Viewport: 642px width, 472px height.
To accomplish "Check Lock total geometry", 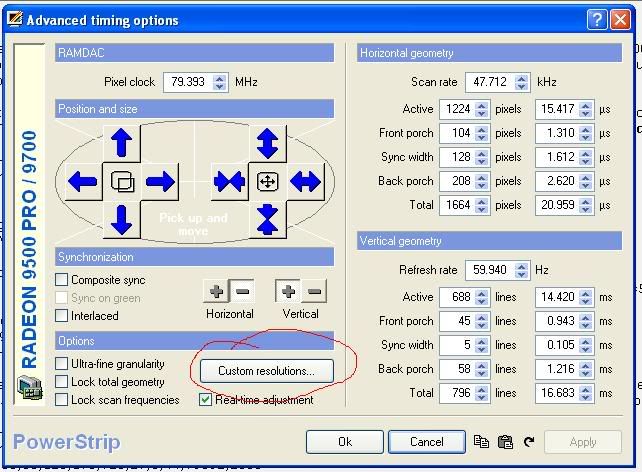I will coord(61,382).
